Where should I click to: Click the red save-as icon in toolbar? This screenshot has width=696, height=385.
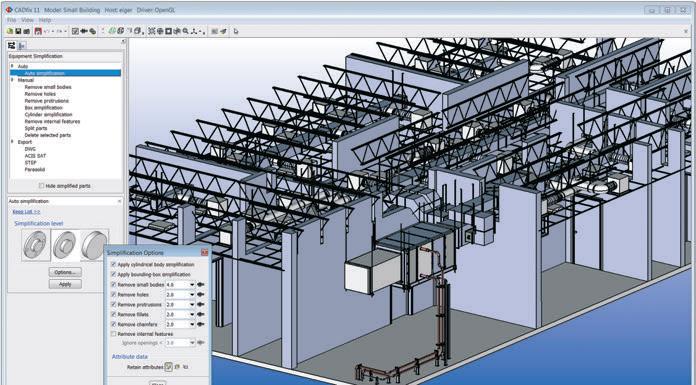38,32
